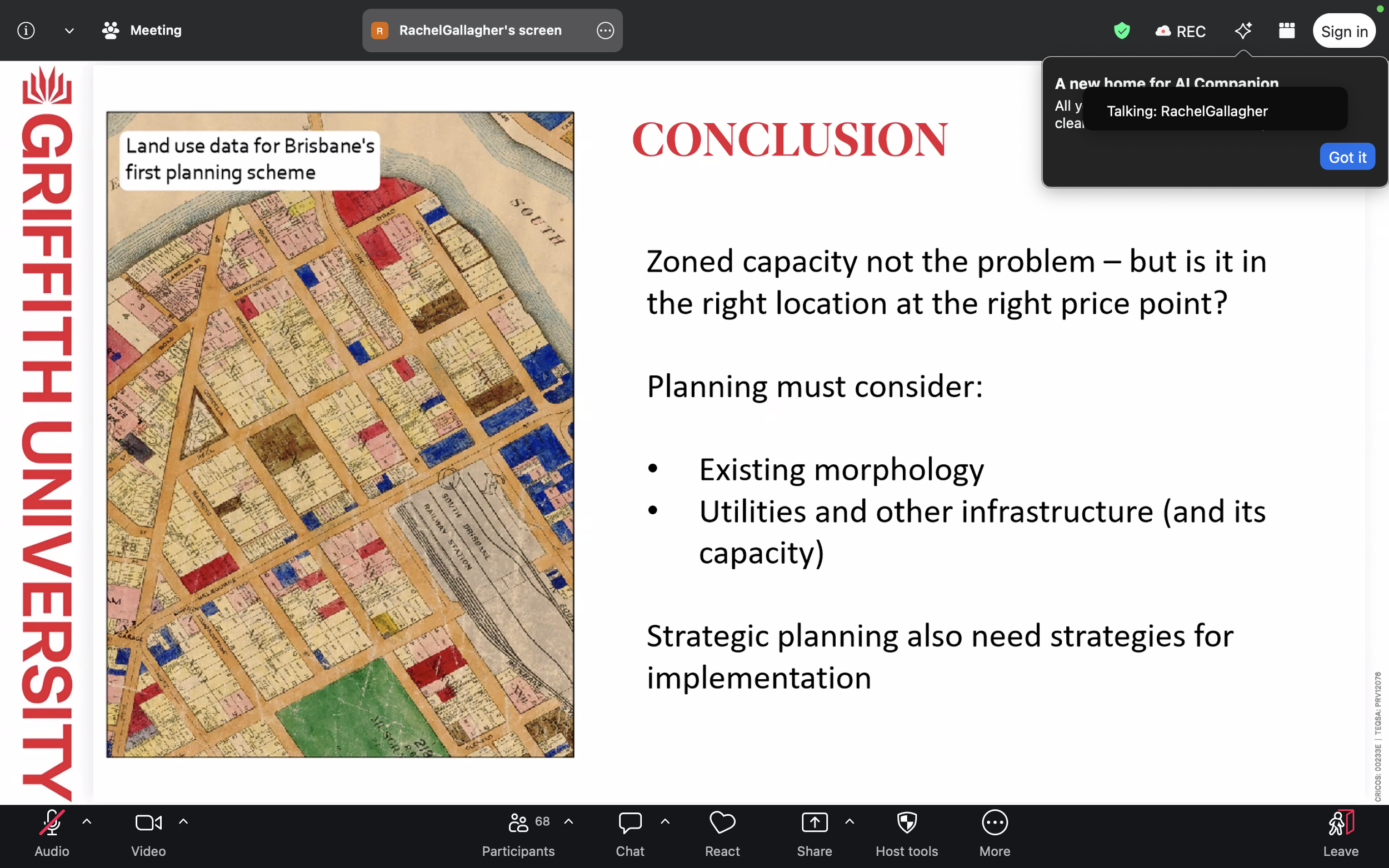Toggle the Participants panel with 68 attendees

point(518,833)
